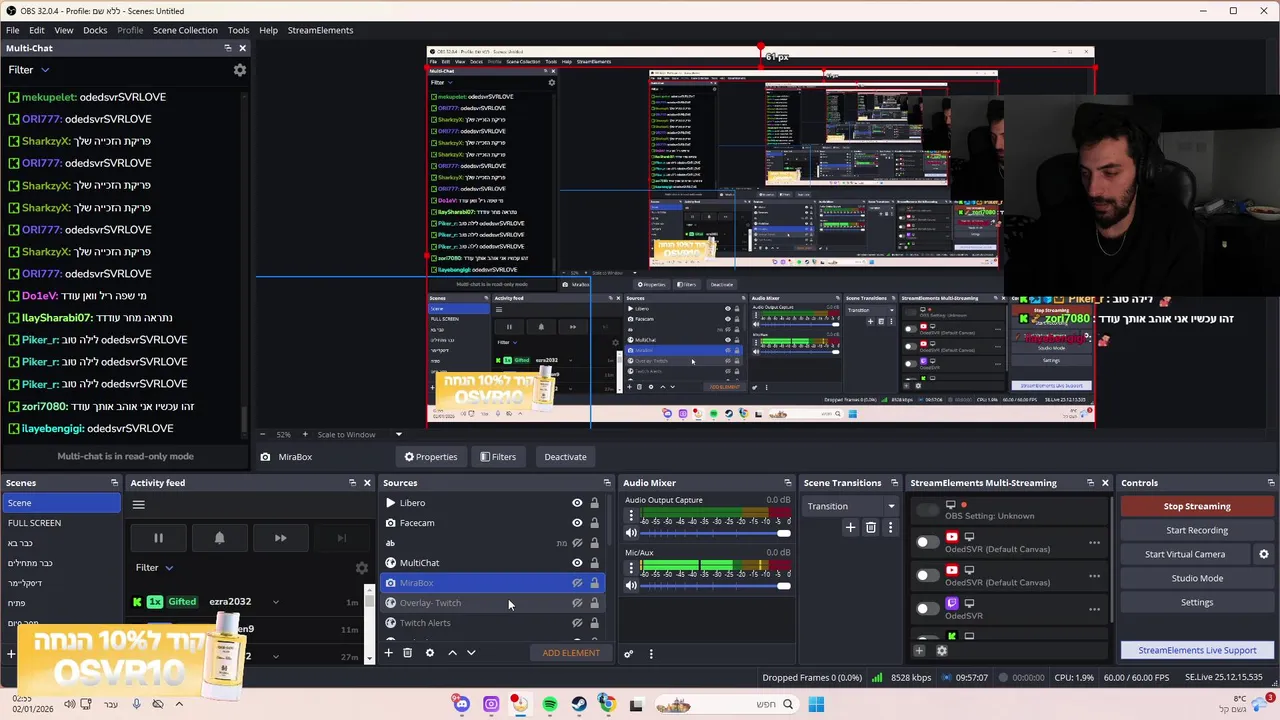Mute Audio Output Capture speaker icon
The width and height of the screenshot is (1280, 720).
point(631,533)
